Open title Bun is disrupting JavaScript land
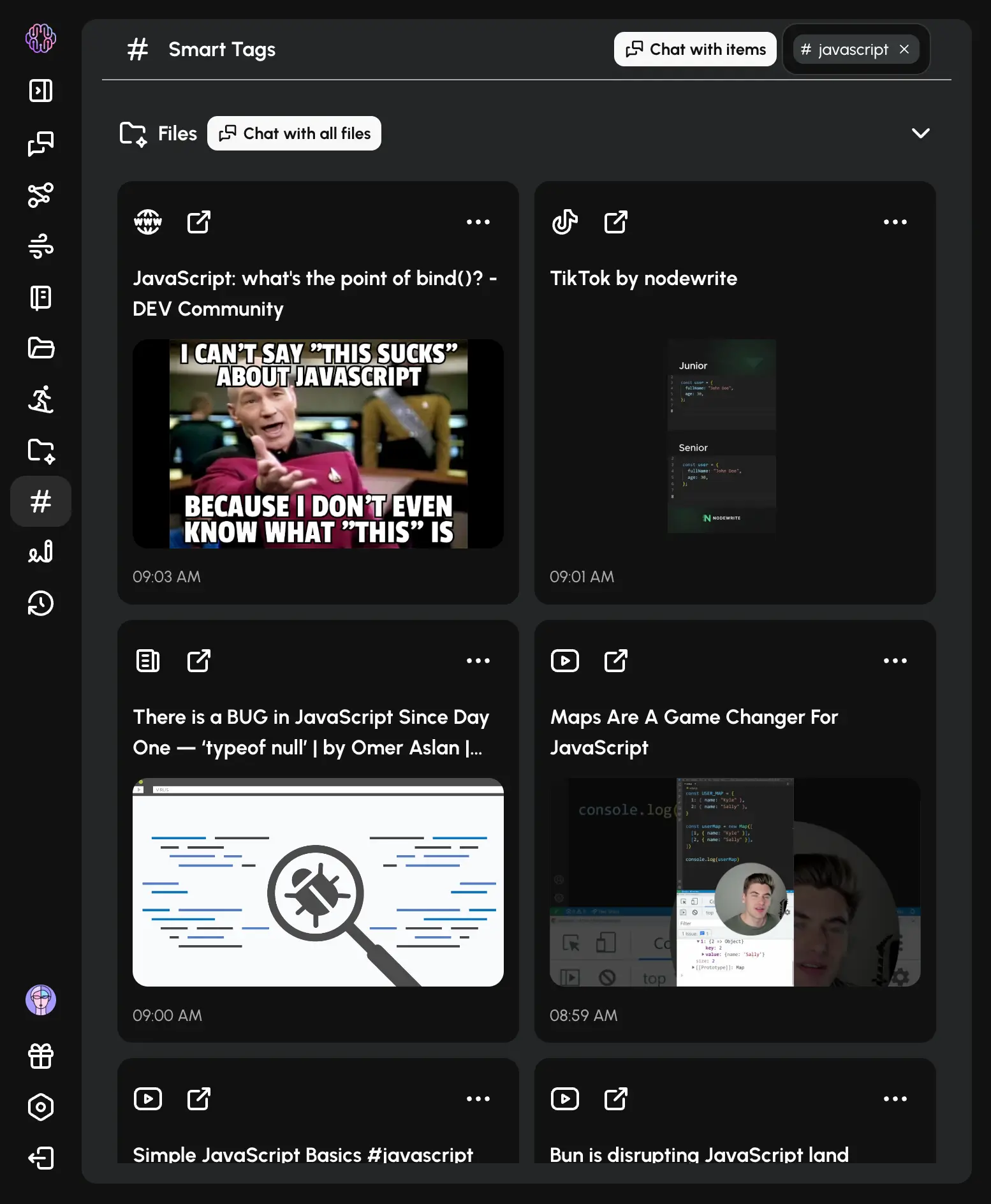The height and width of the screenshot is (1204, 991). coord(699,1154)
